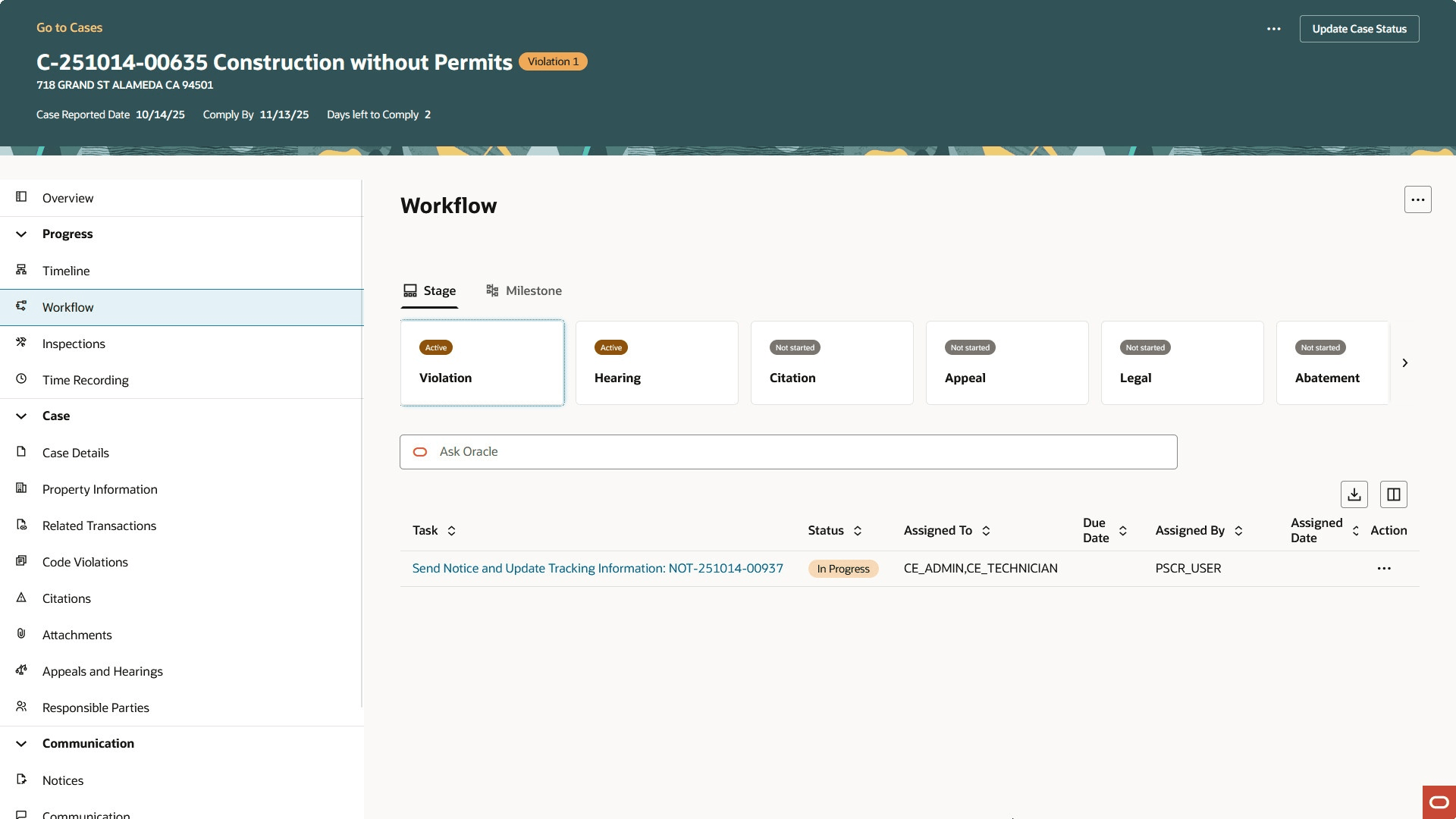Open the NOT-251014-00937 task link
Viewport: 1456px width, 819px height.
[x=598, y=568]
